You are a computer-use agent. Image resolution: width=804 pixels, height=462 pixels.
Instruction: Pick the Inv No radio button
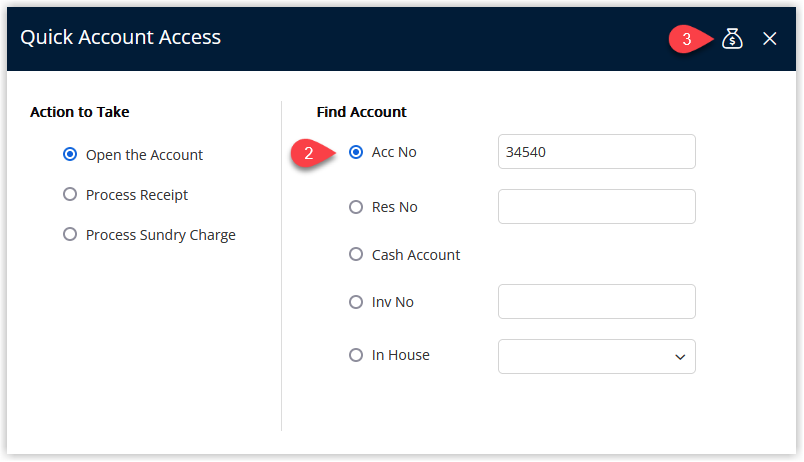click(356, 302)
